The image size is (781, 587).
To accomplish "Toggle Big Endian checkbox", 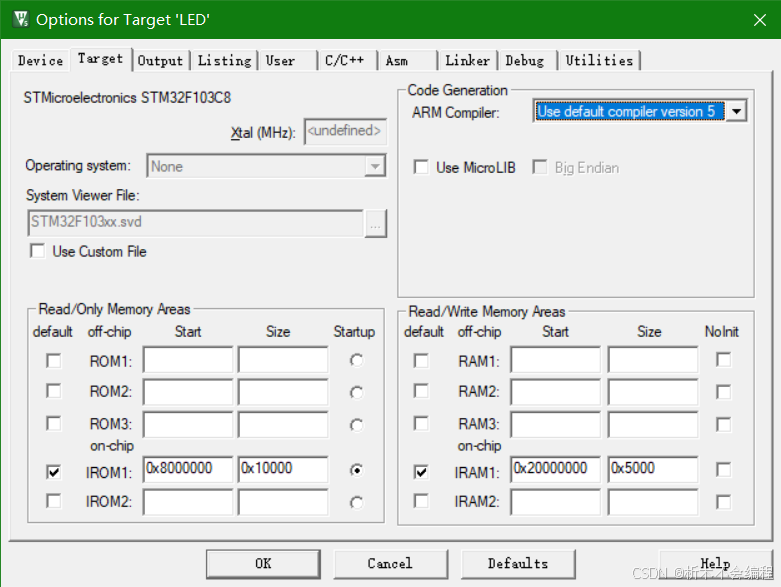I will (539, 167).
